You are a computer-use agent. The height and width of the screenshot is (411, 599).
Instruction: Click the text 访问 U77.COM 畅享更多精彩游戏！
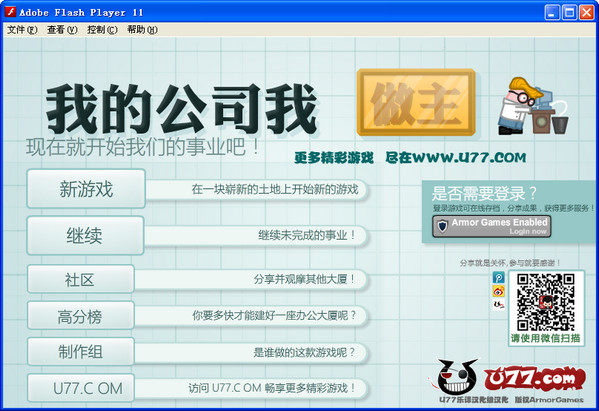tap(272, 388)
